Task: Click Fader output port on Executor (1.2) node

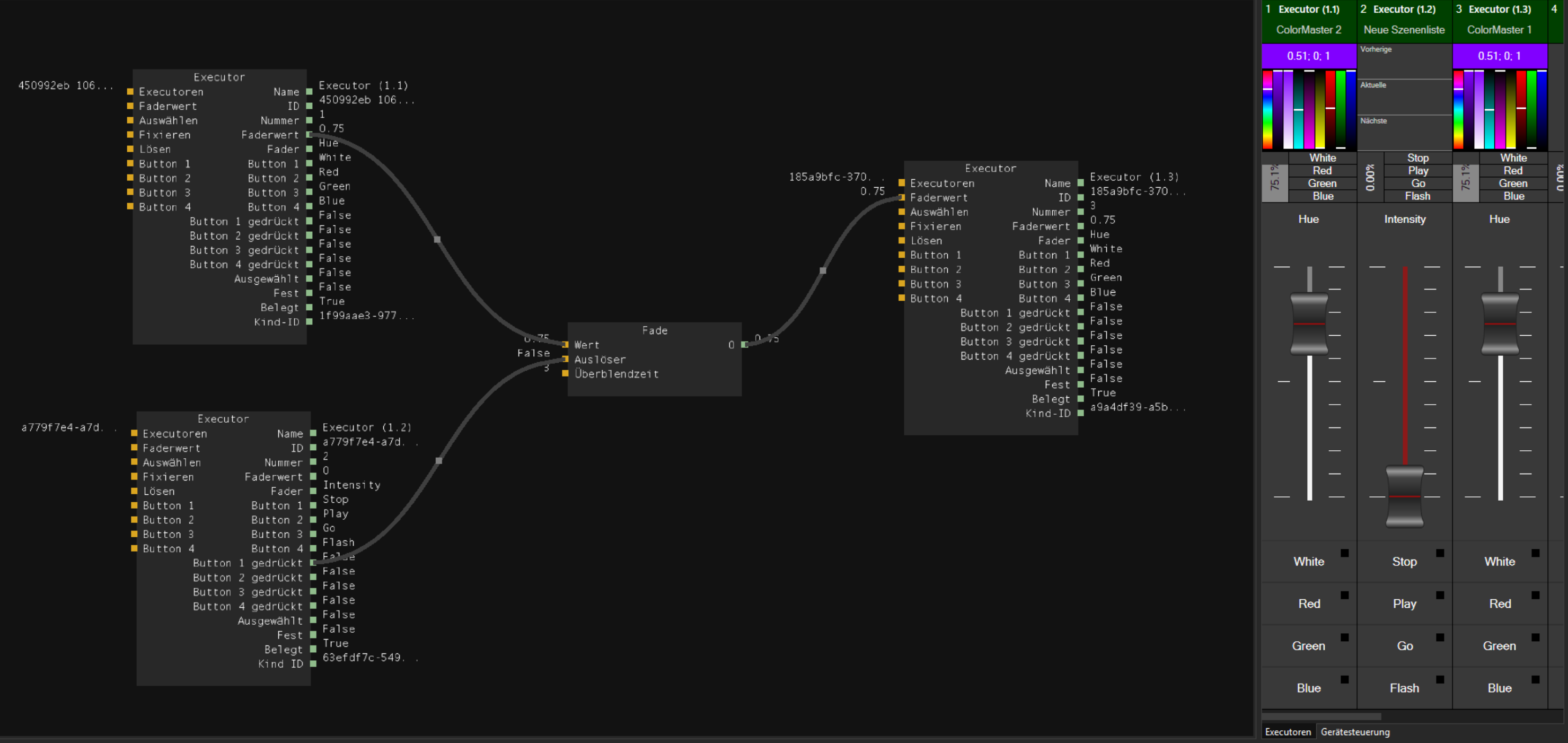Action: [x=313, y=491]
